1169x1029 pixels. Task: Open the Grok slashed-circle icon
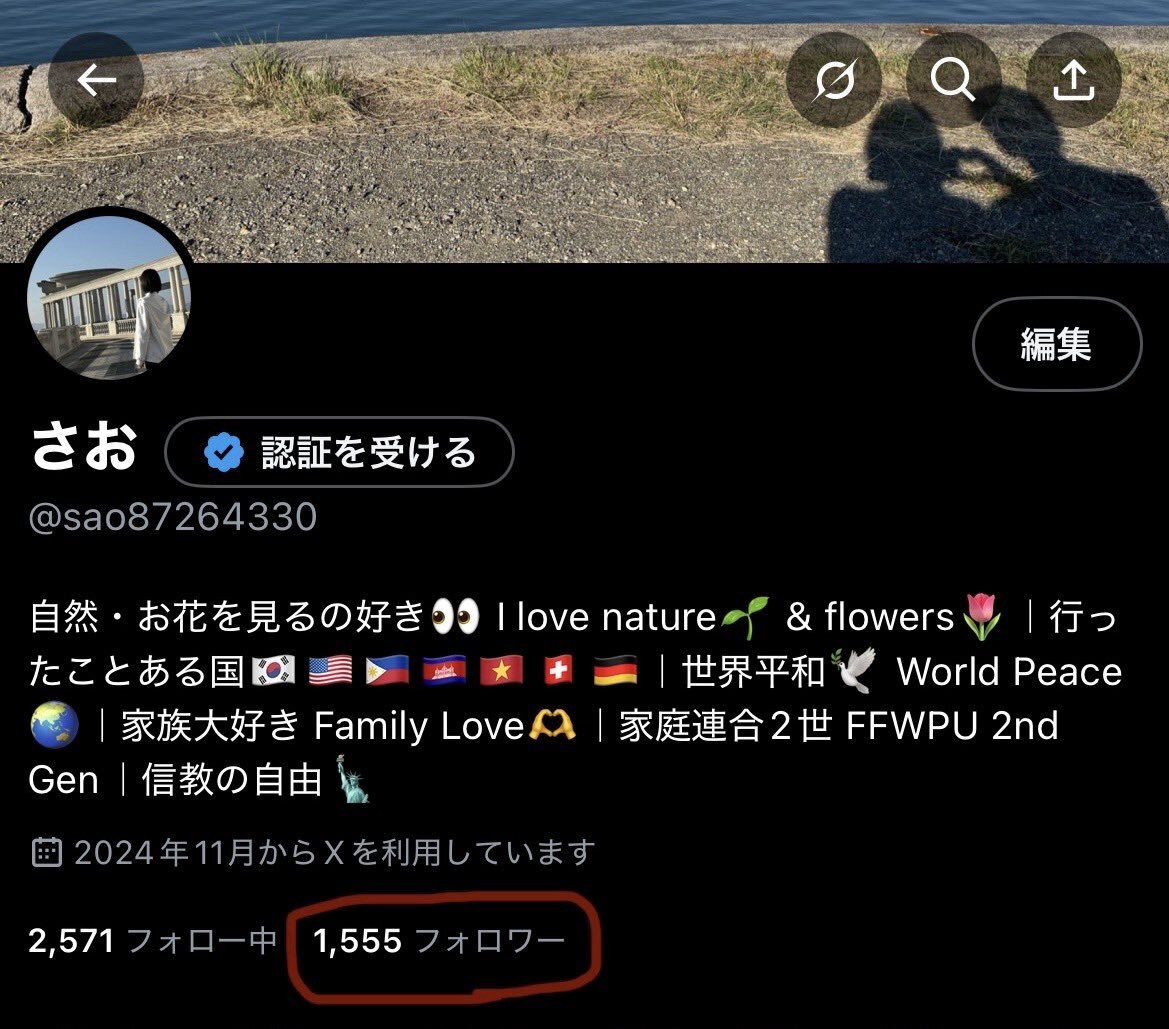click(834, 80)
